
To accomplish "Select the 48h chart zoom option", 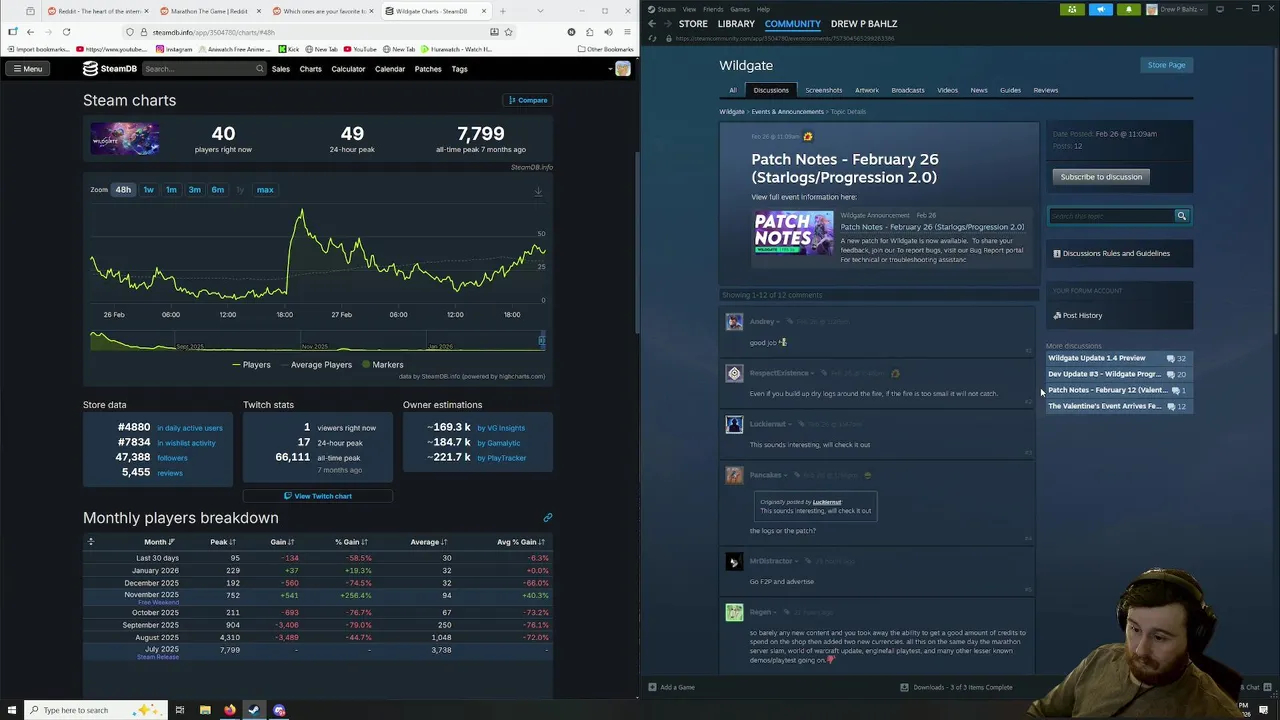I will click(123, 190).
